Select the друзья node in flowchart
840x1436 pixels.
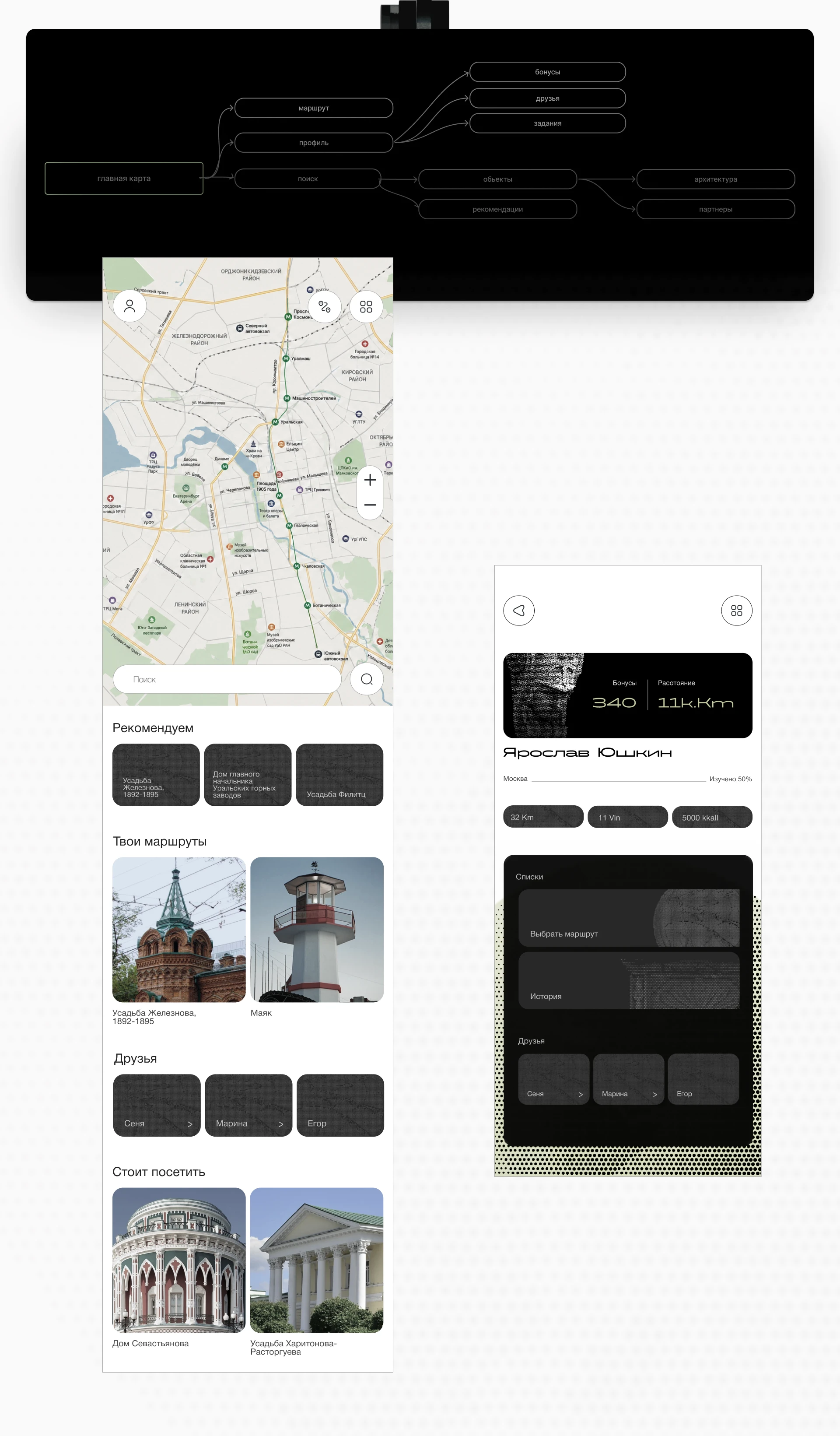[548, 98]
